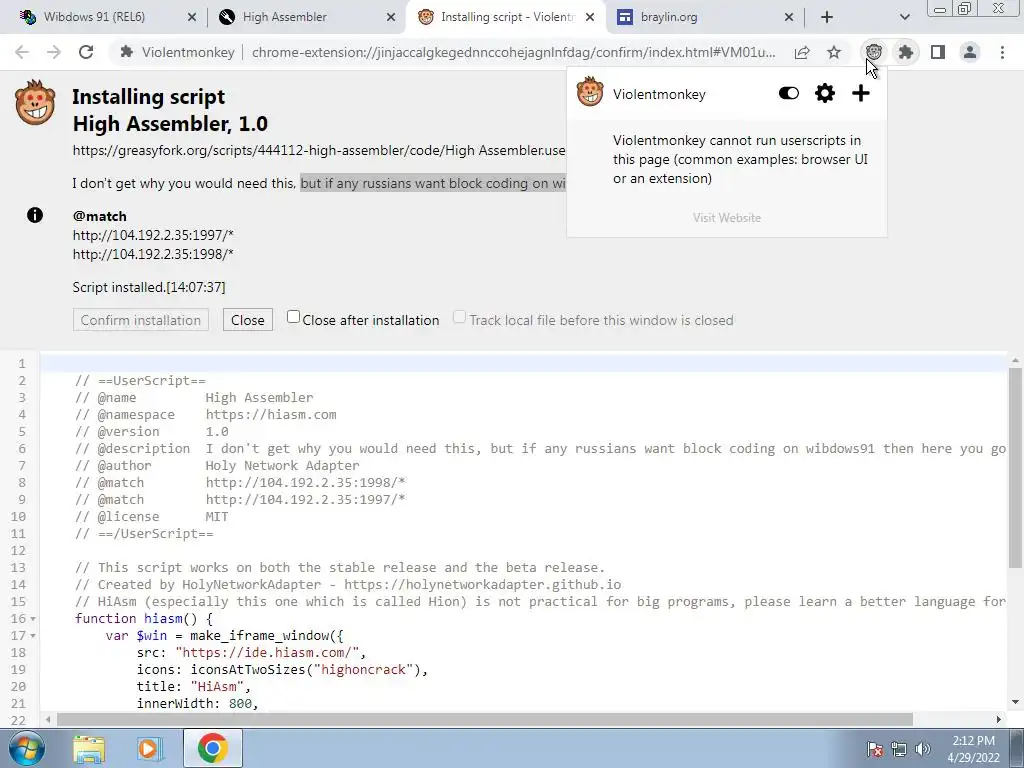
Task: Click the network tray icon
Action: [899, 749]
